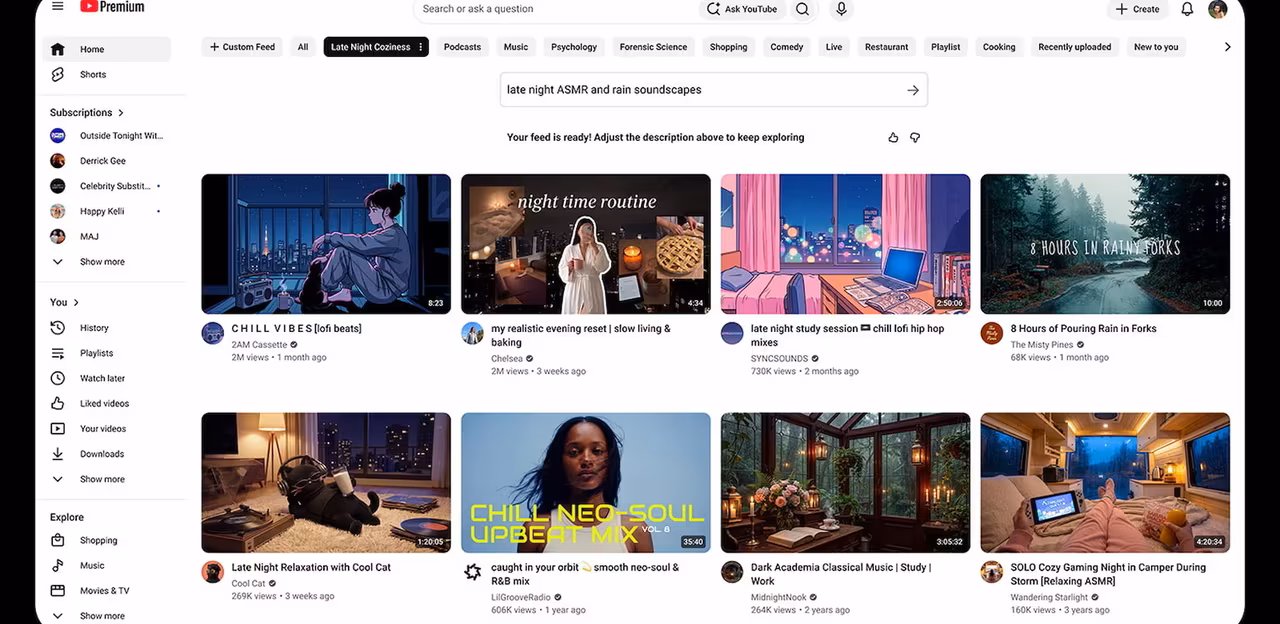The height and width of the screenshot is (624, 1280).
Task: Select the Forensic Science filter chip
Action: pos(653,47)
